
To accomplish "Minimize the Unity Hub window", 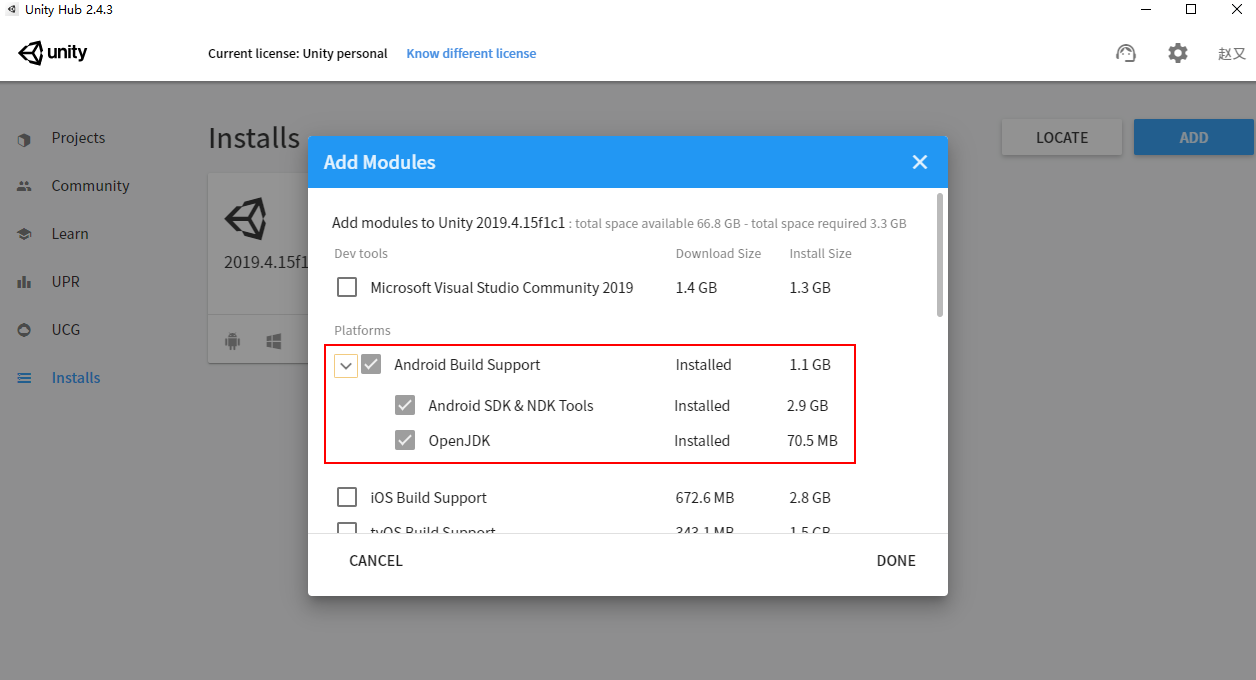I will (x=1145, y=9).
